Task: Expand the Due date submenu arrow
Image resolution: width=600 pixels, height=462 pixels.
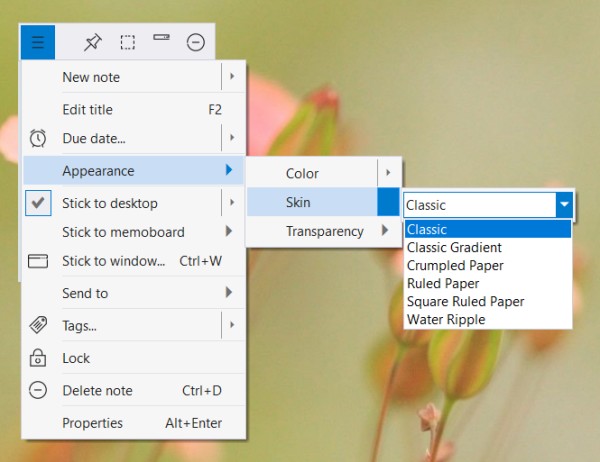Action: point(232,137)
